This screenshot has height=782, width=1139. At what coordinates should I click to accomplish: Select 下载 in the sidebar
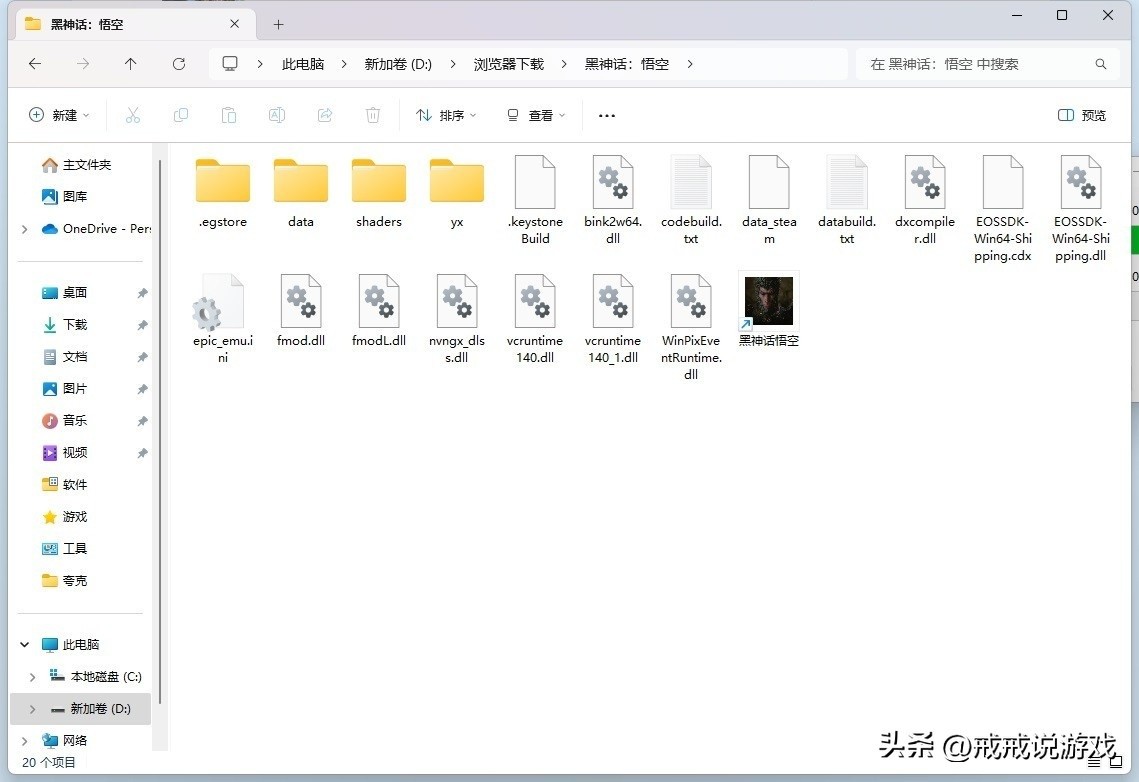click(x=75, y=324)
